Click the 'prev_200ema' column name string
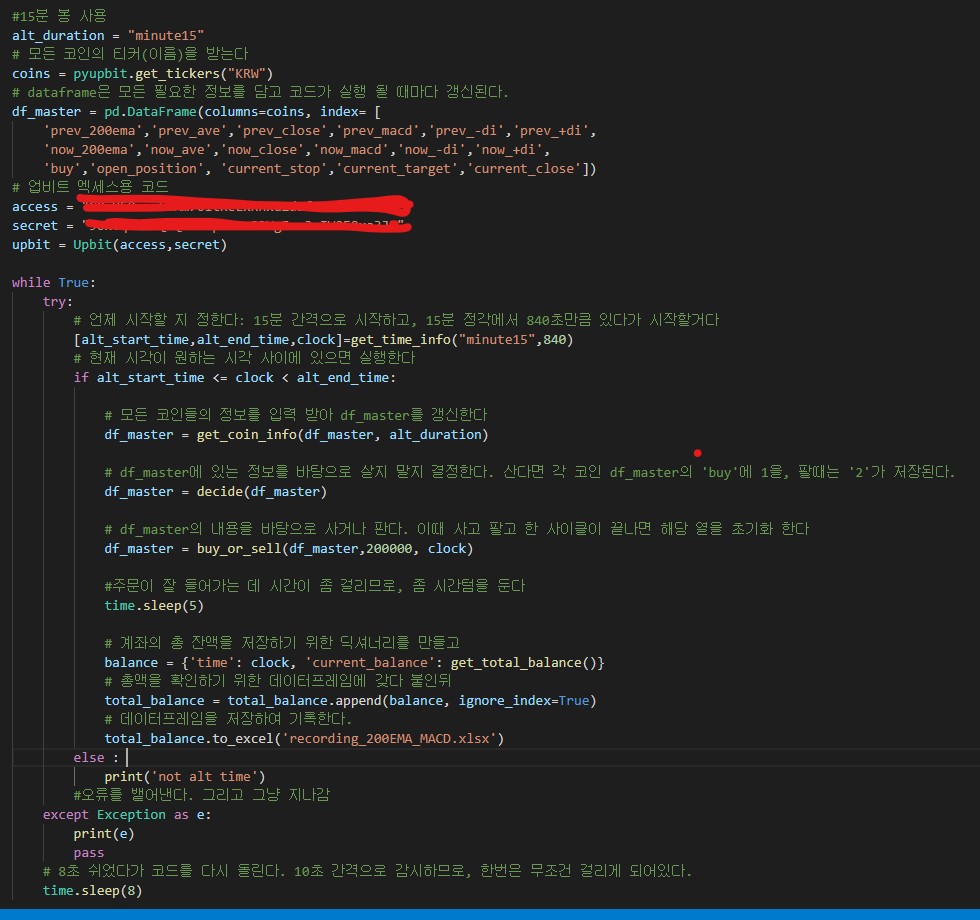Screen dimensions: 980x920 coord(85,130)
